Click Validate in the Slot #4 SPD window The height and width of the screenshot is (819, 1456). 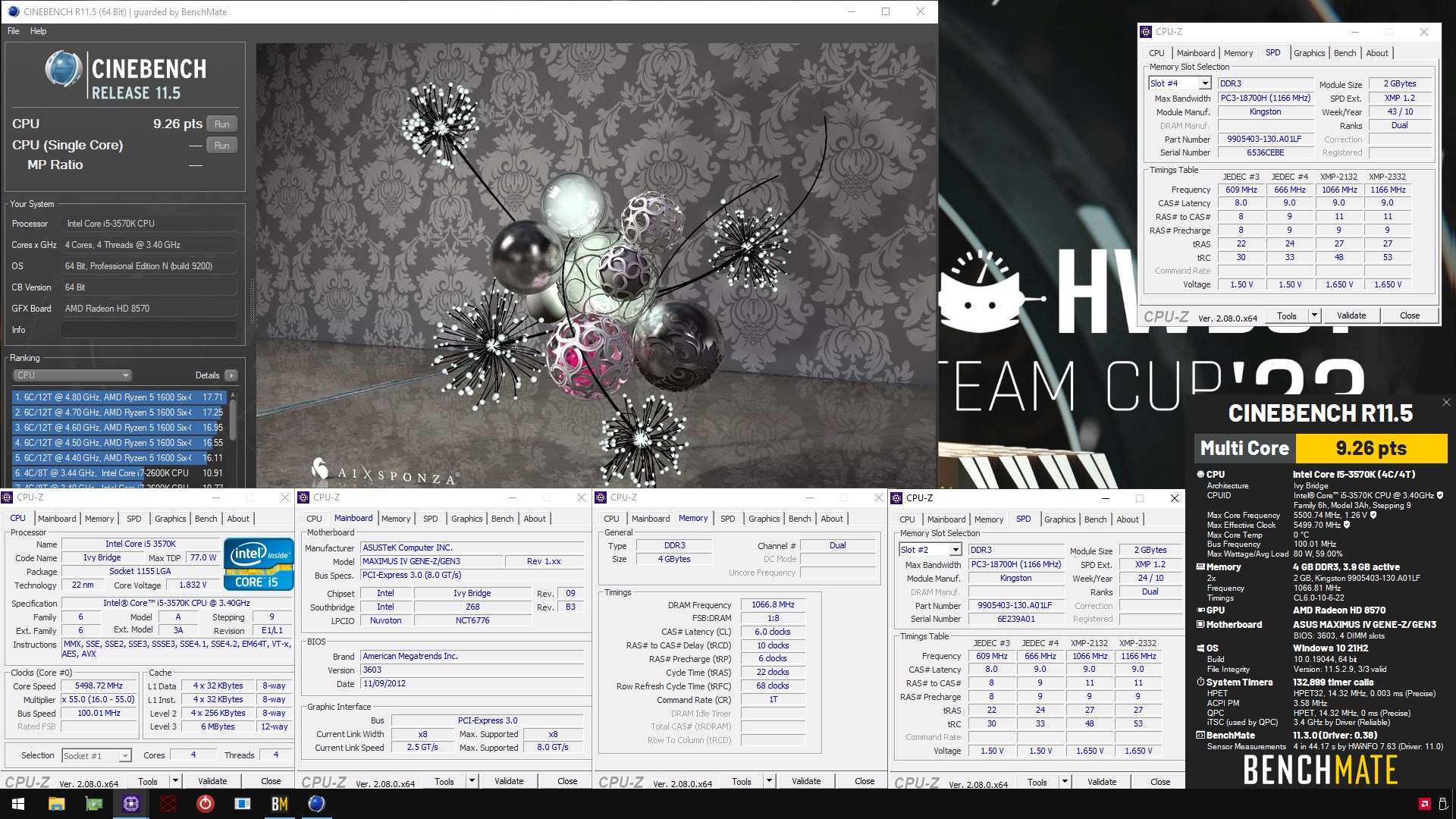(1351, 315)
